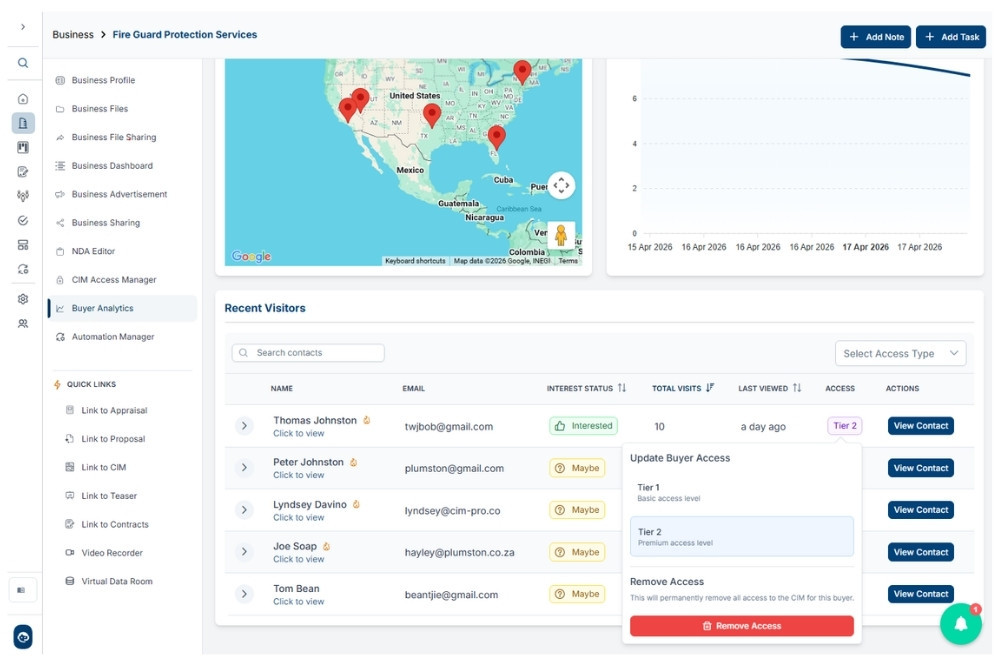
Task: Expand Joe Soap's row
Action: coord(244,552)
